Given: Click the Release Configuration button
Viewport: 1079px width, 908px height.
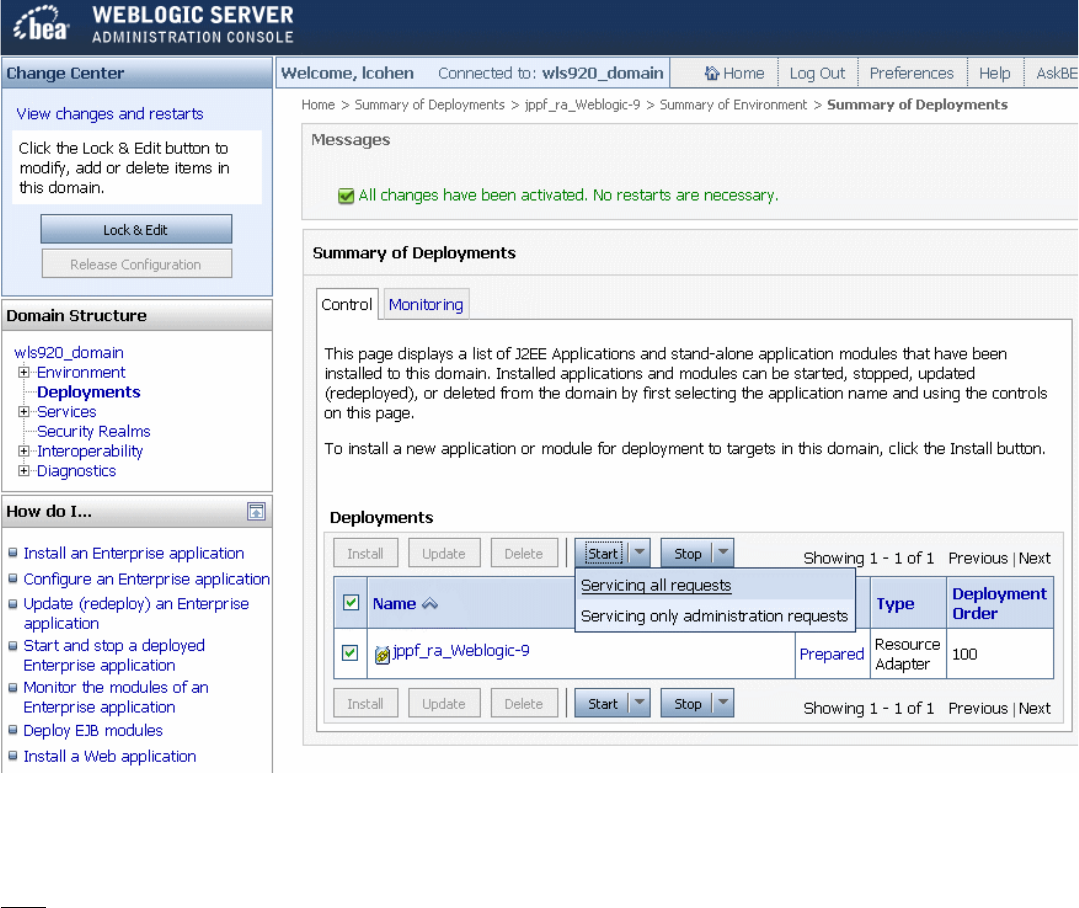Looking at the screenshot, I should tap(136, 264).
